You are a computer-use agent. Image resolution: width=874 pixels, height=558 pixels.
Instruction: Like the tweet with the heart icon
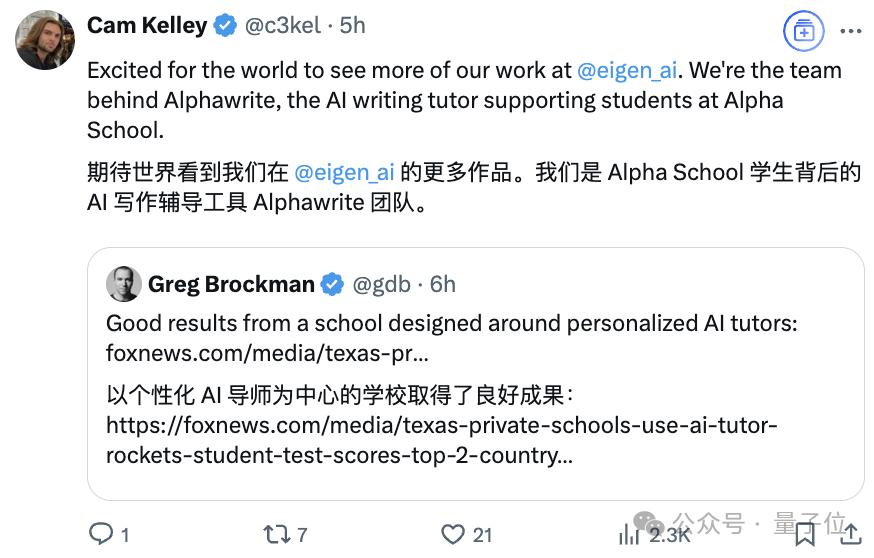coord(453,534)
